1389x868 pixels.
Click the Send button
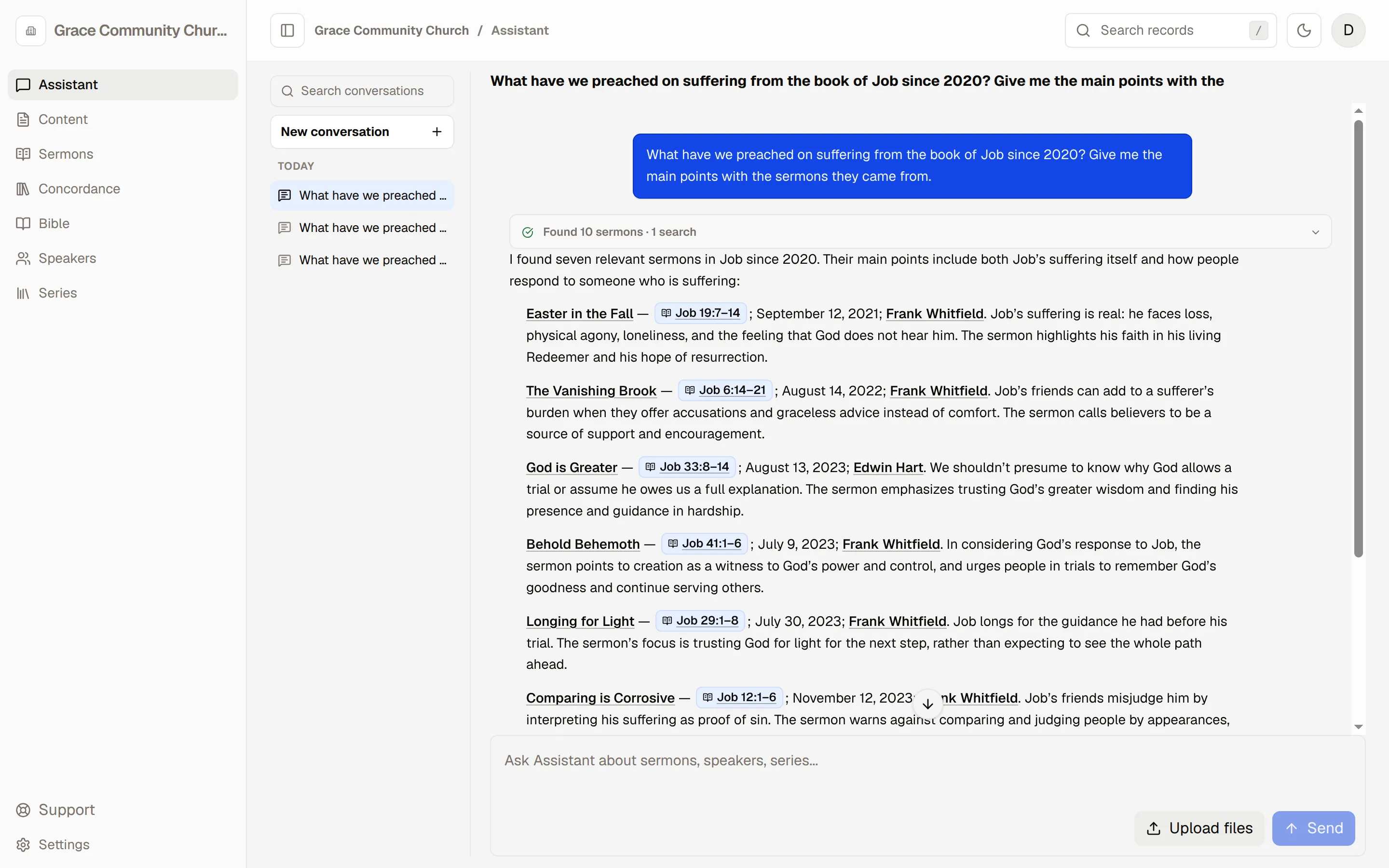pos(1313,828)
